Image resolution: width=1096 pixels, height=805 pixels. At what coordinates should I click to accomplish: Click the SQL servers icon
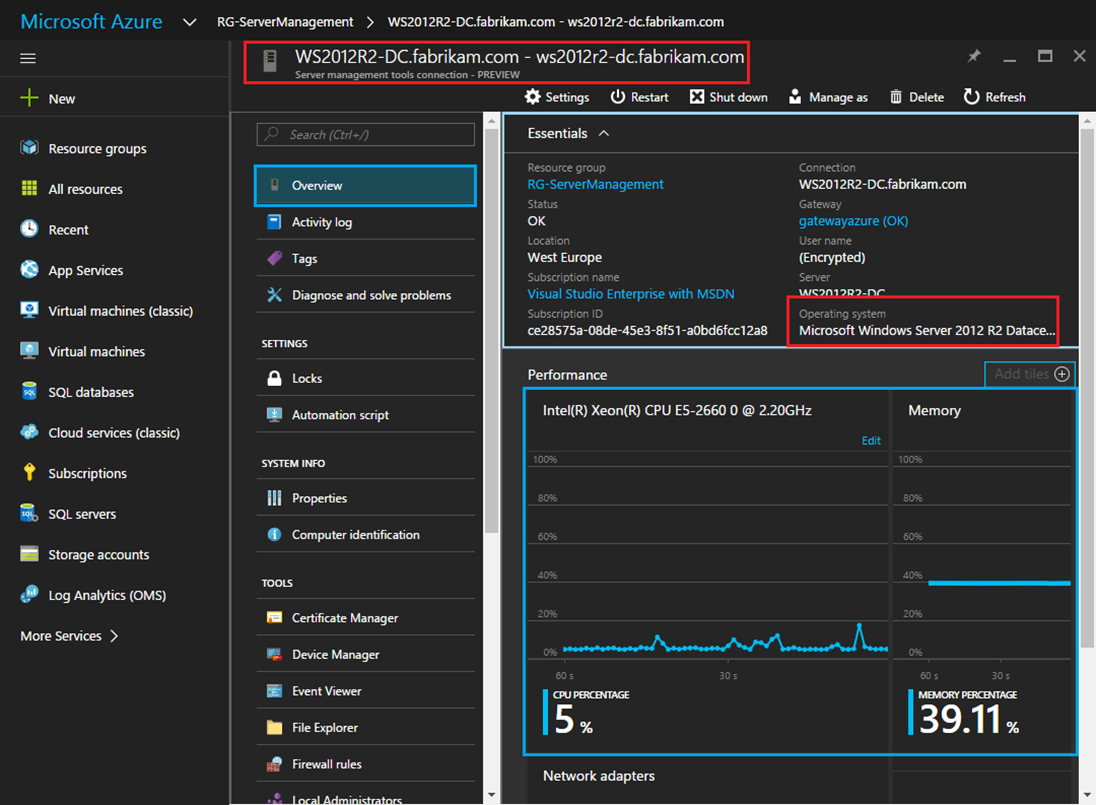coord(29,513)
